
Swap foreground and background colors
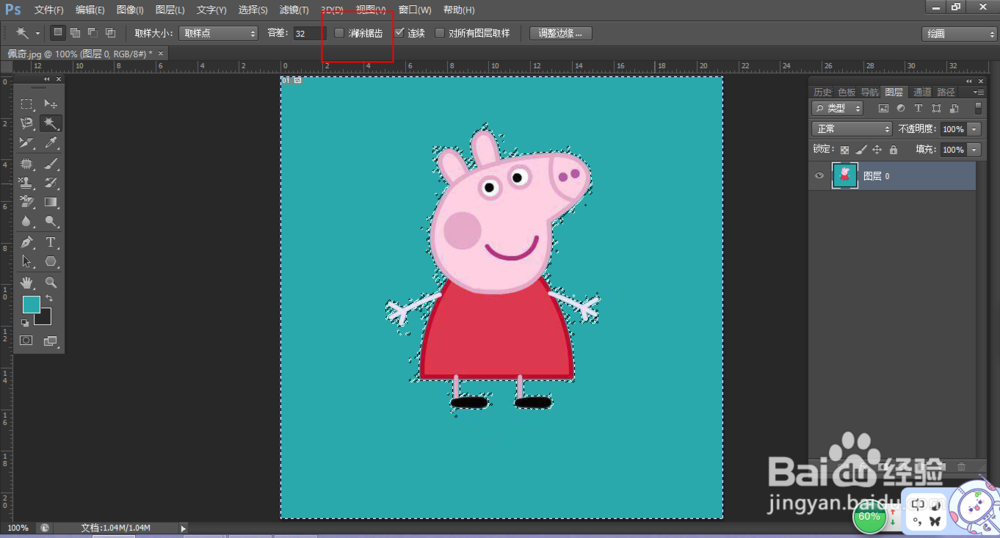[49, 298]
